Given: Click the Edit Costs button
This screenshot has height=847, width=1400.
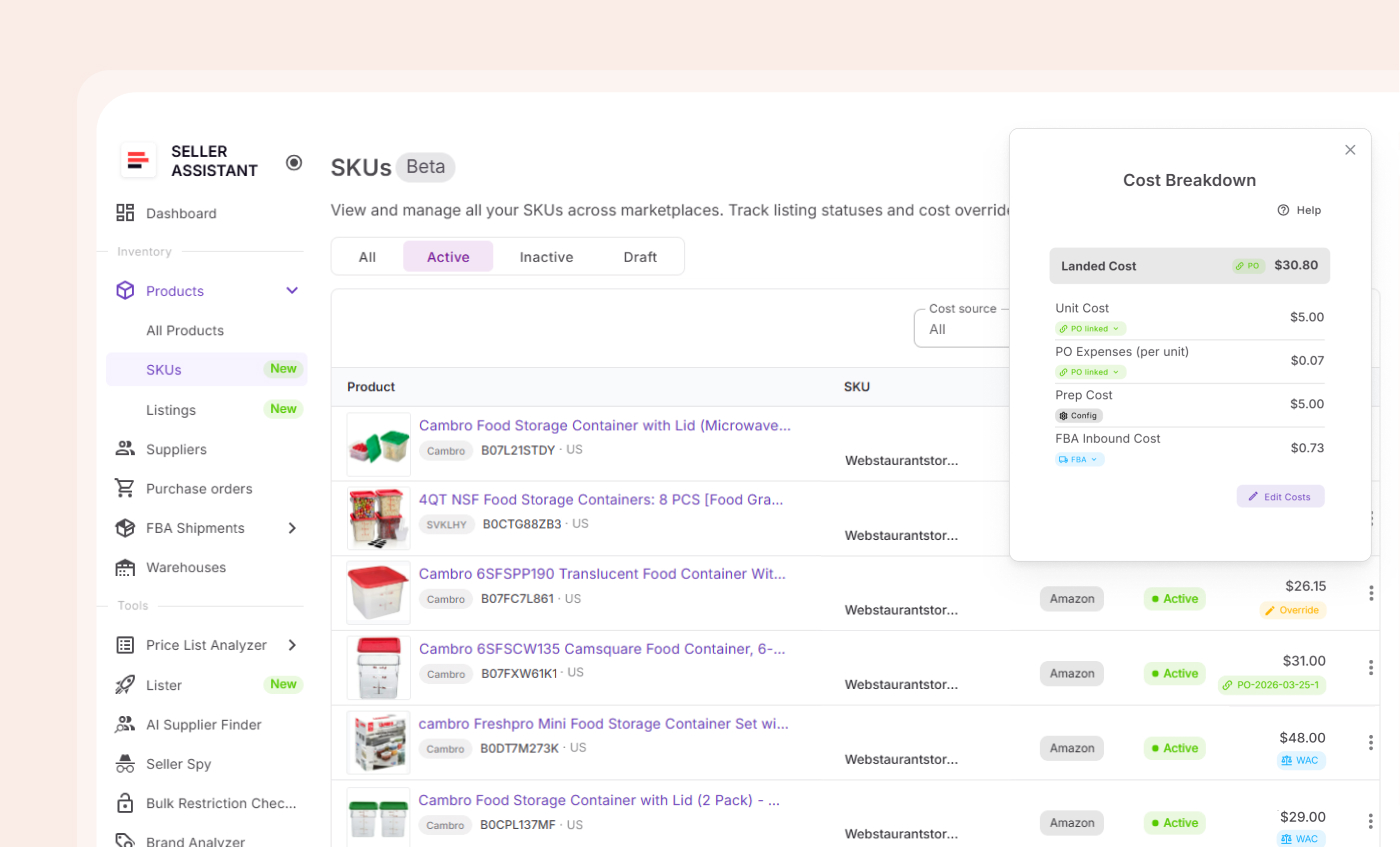Looking at the screenshot, I should click(x=1280, y=496).
